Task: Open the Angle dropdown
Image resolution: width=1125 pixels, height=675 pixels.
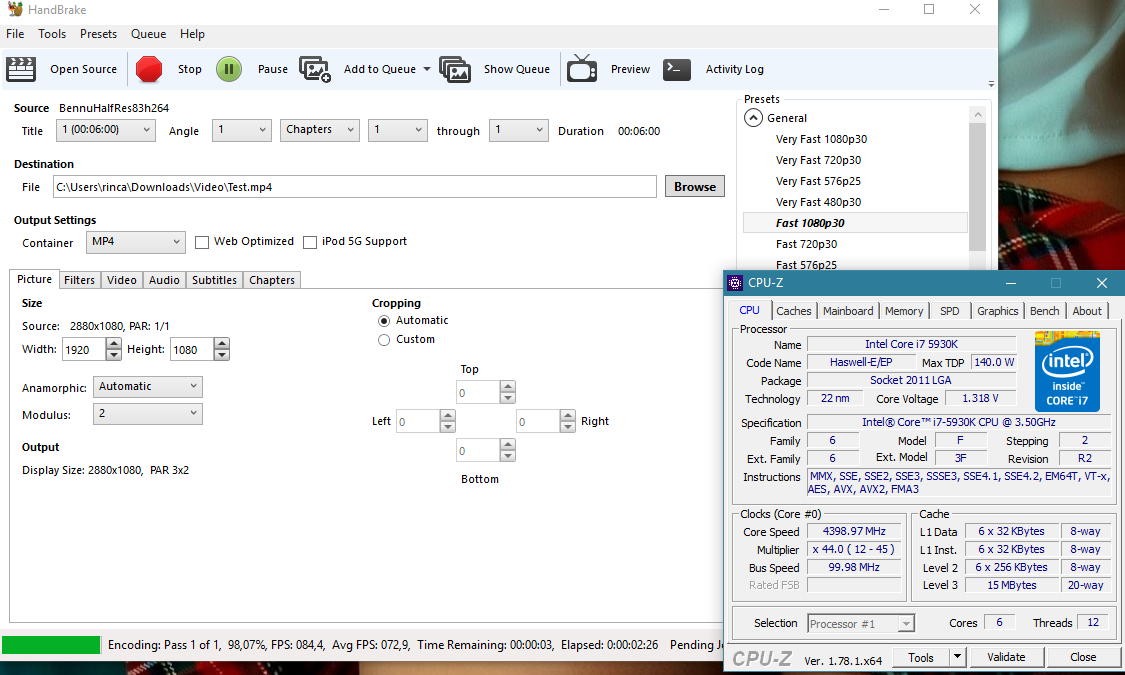Action: click(242, 130)
